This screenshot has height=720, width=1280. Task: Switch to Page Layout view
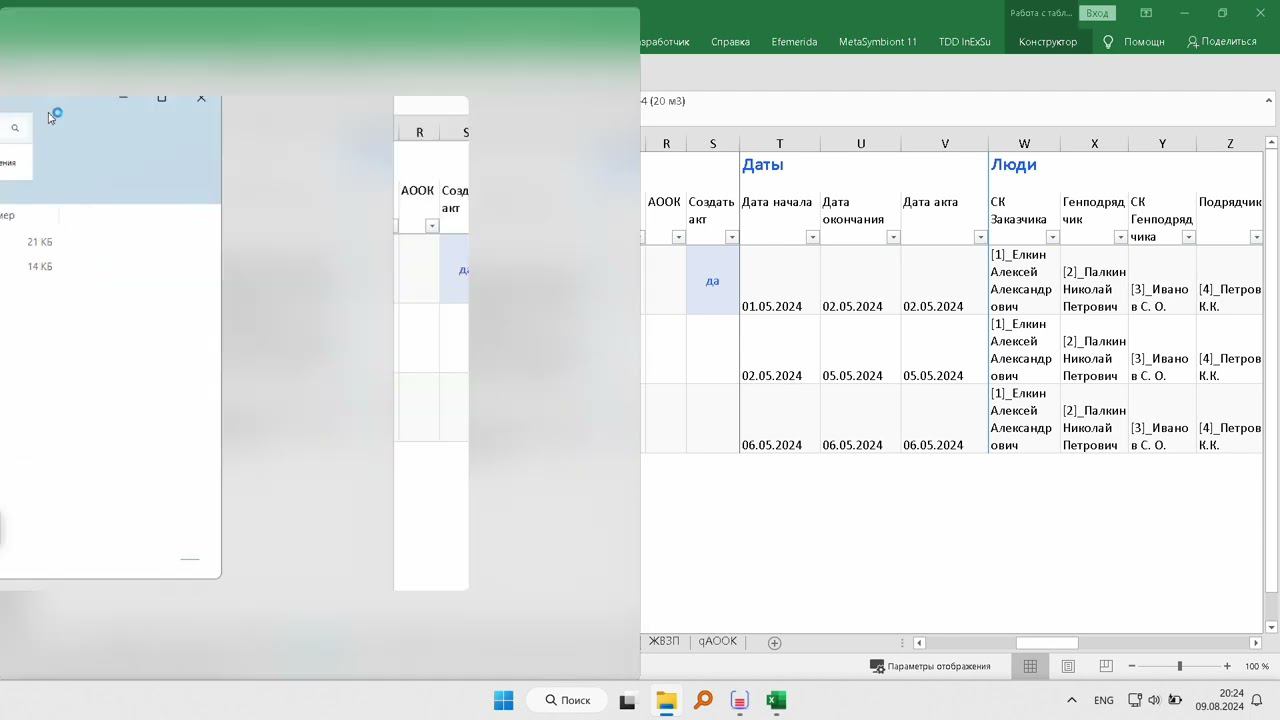coord(1068,666)
